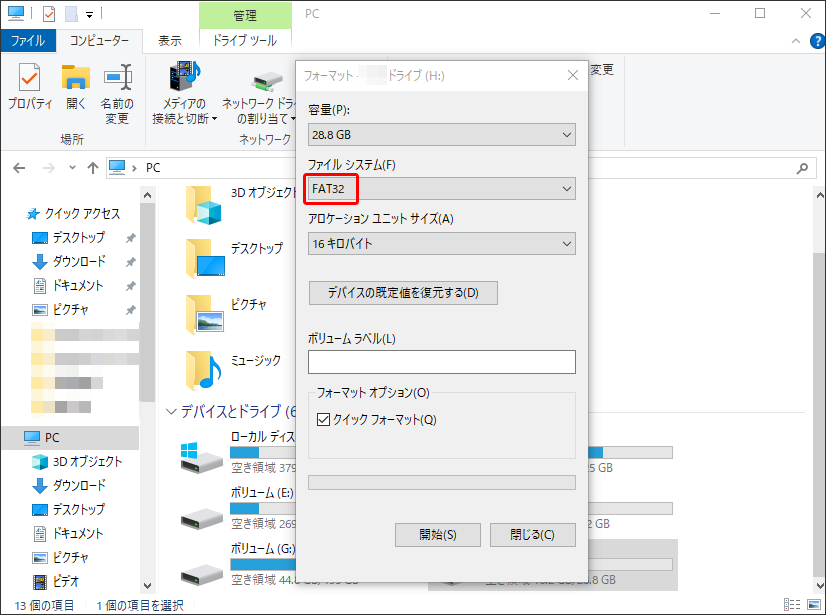Open the アロケーション ユニット サイズ dropdown
This screenshot has height=615, width=826.
[x=441, y=243]
